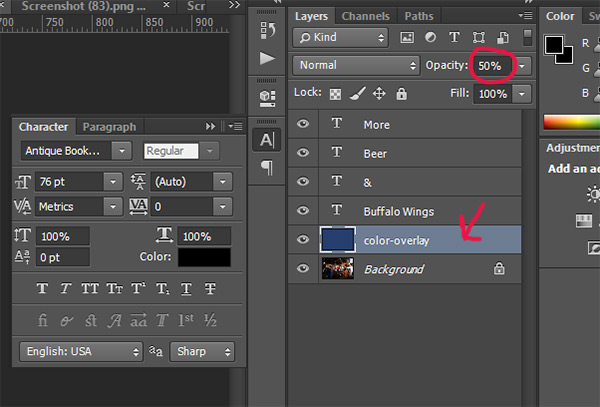Image resolution: width=600 pixels, height=407 pixels.
Task: Toggle layer filtering switch on/off
Action: pos(527,37)
